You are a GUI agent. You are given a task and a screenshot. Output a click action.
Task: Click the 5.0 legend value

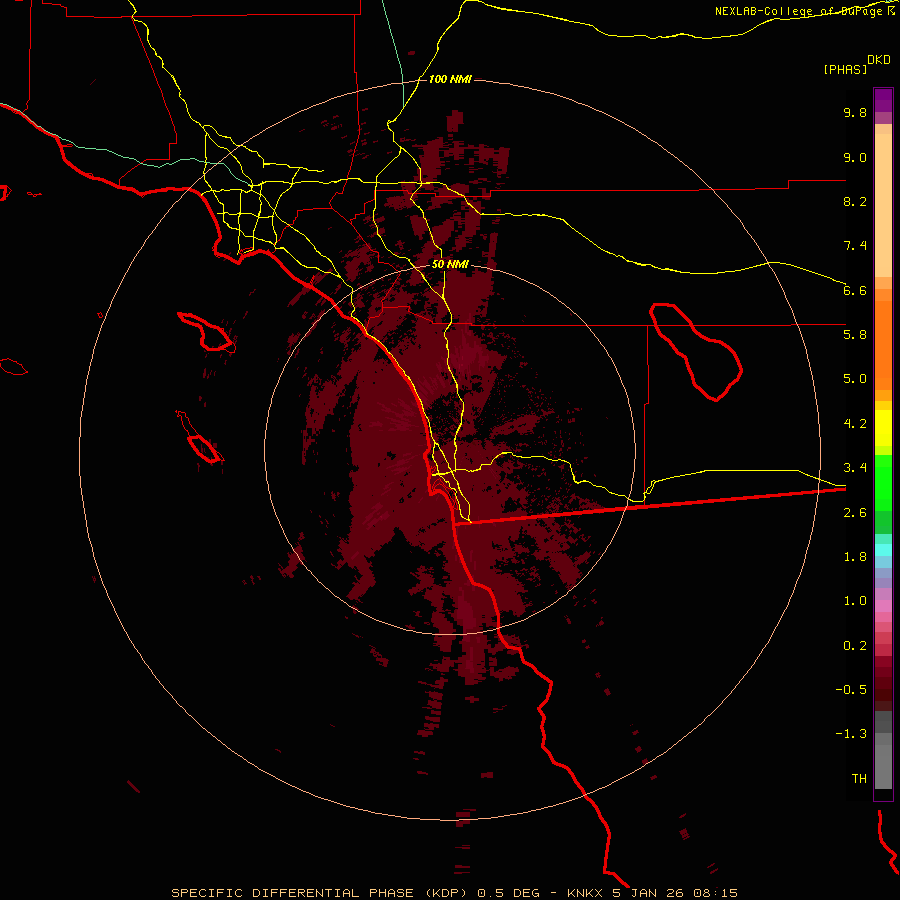855,379
